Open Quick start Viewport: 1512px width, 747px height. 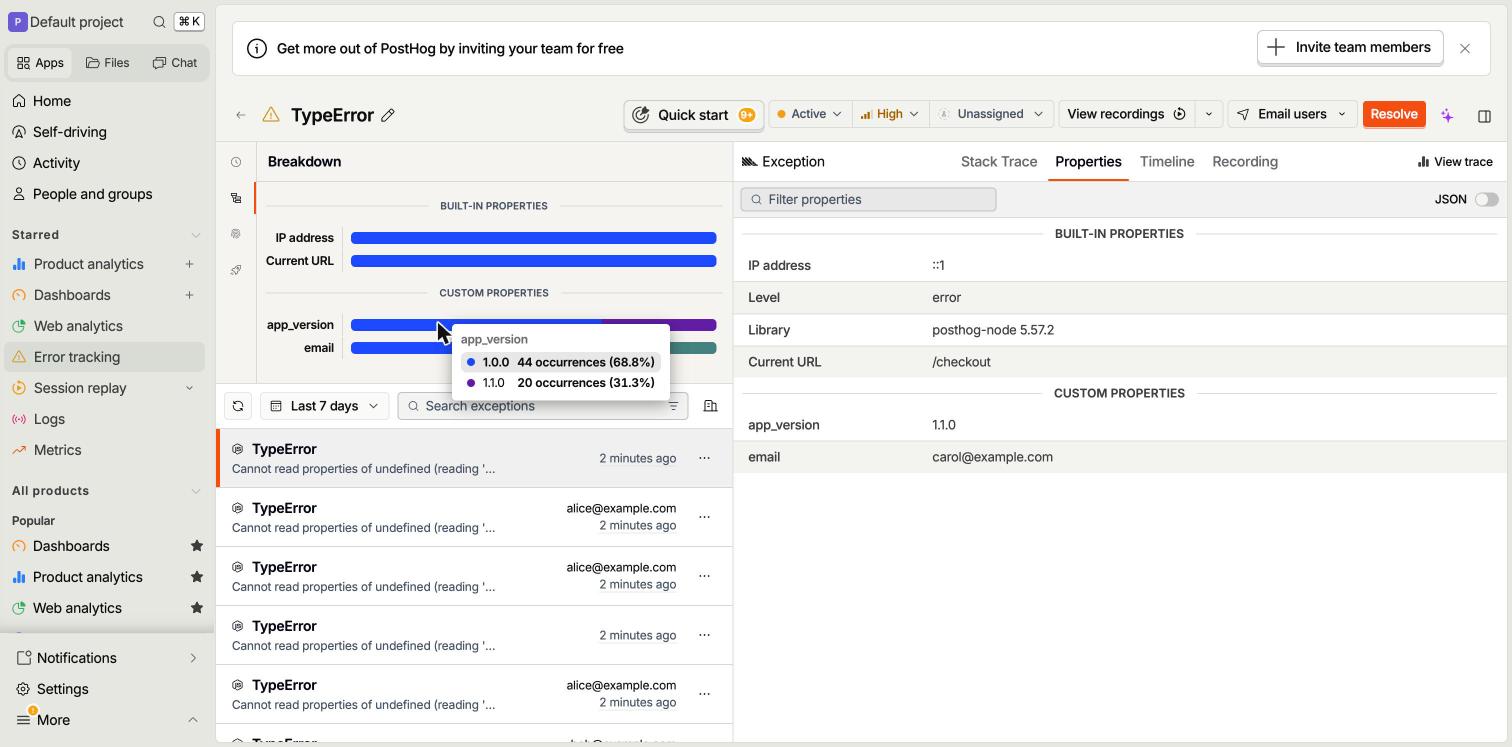click(693, 115)
